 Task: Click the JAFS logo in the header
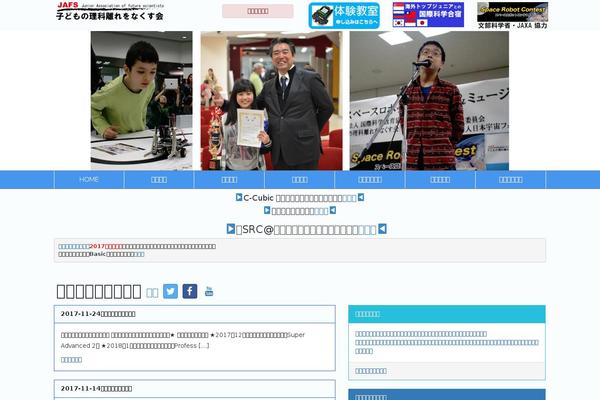(110, 11)
